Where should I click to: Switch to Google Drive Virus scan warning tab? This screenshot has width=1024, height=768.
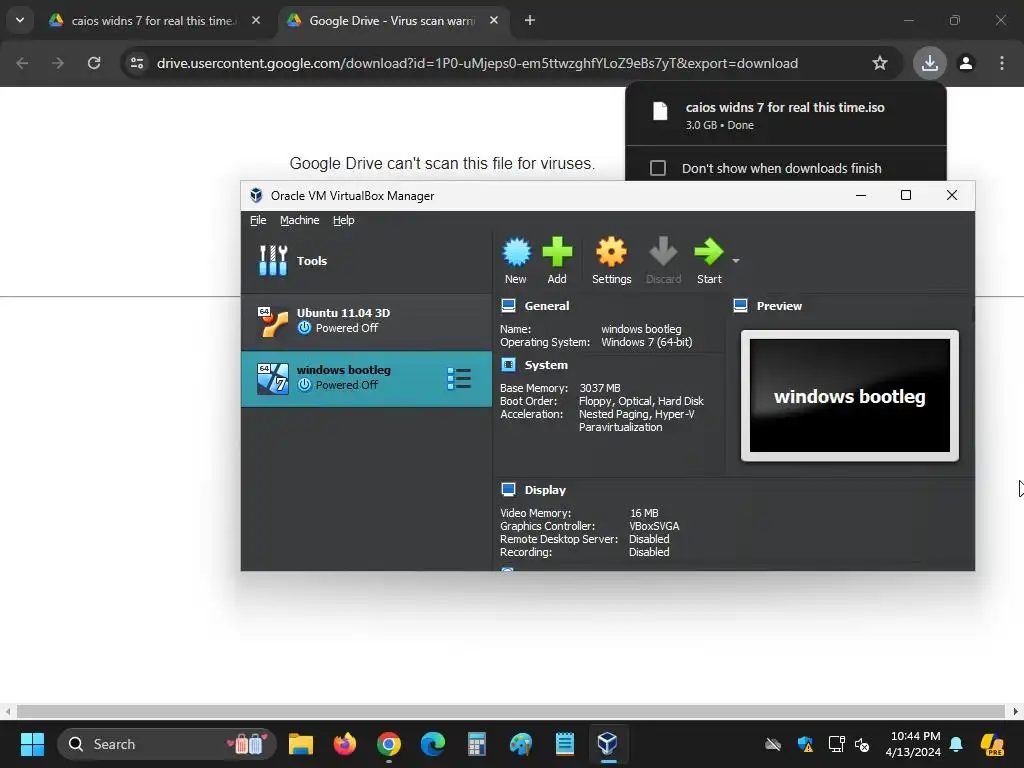click(392, 21)
